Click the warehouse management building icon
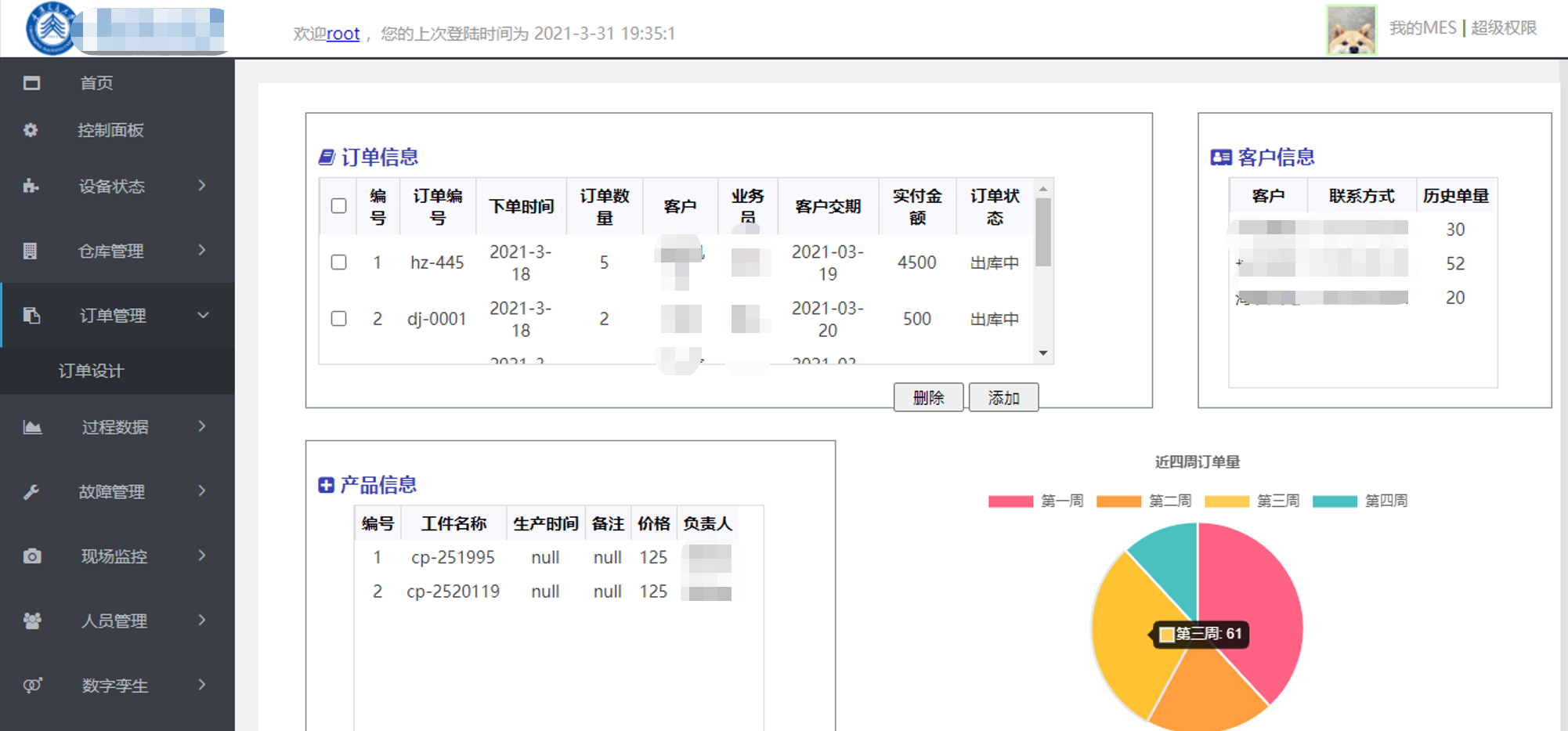 coord(31,251)
